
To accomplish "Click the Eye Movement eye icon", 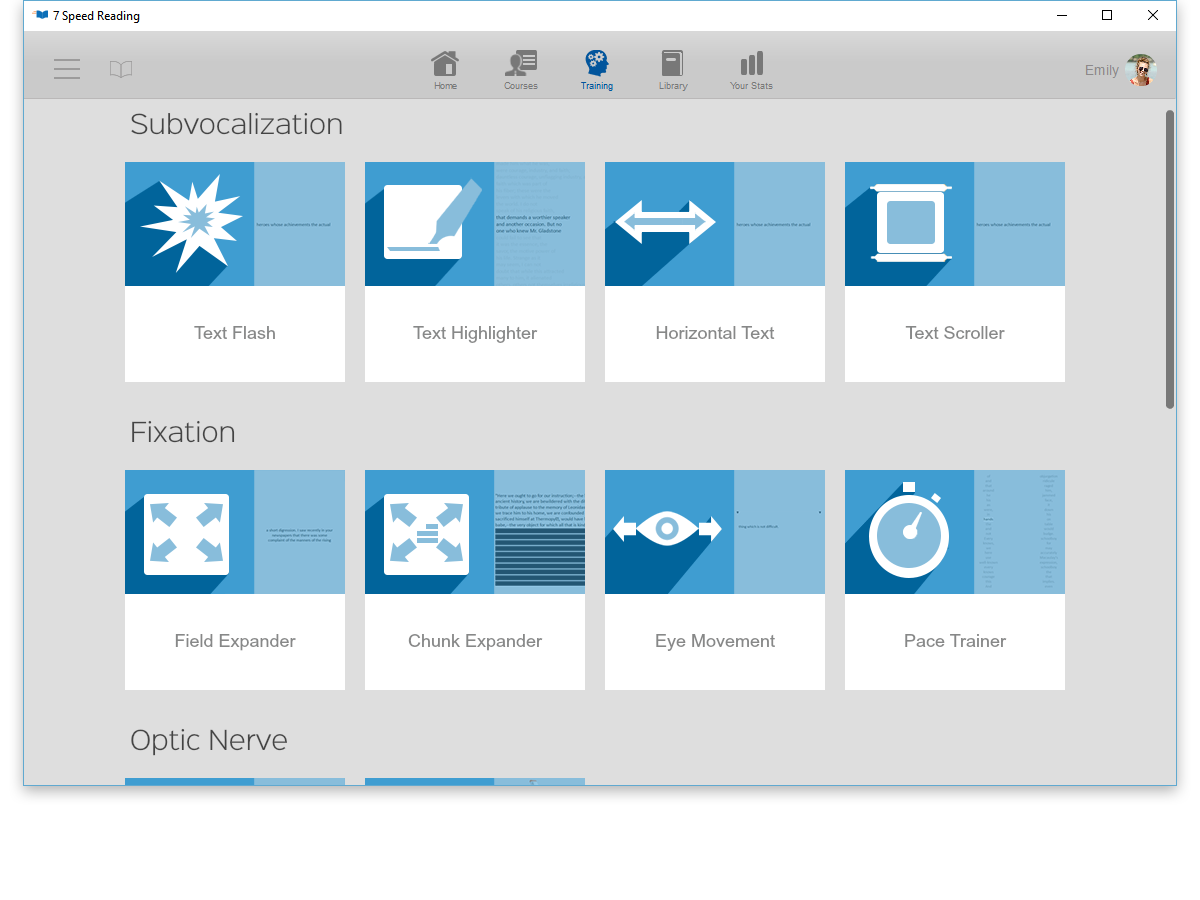I will point(667,528).
